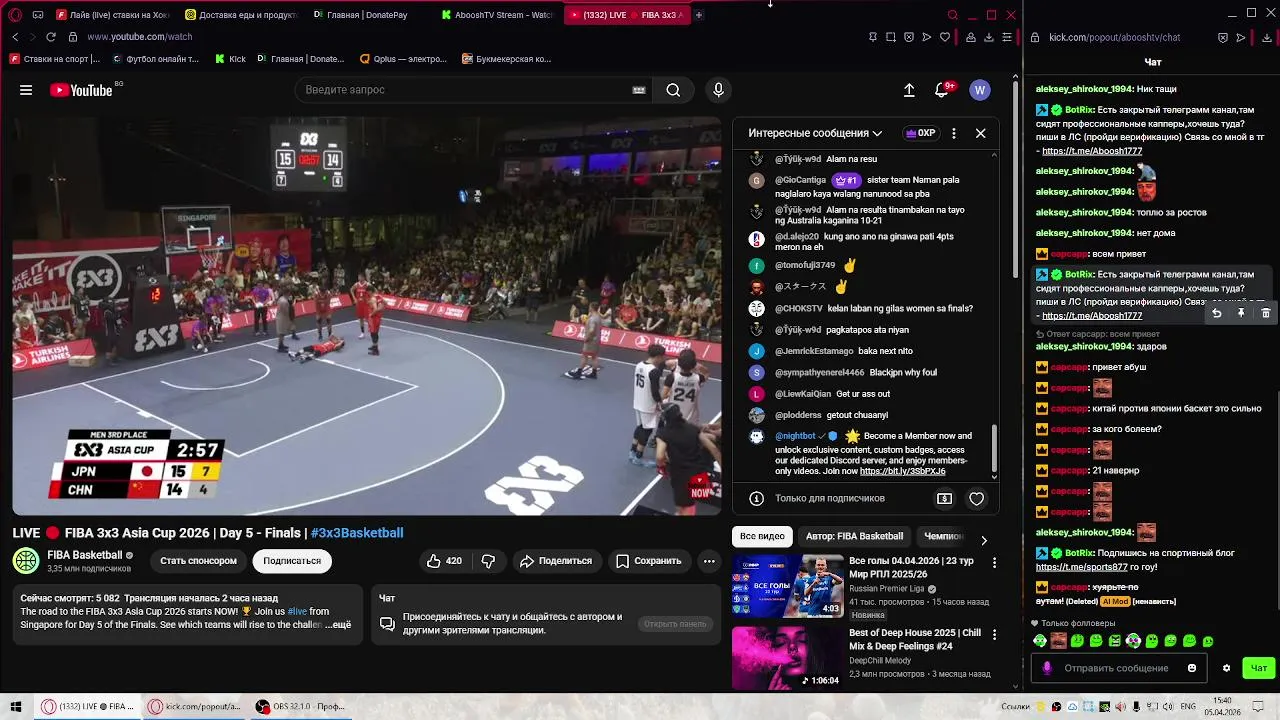Image resolution: width=1280 pixels, height=720 pixels.
Task: Open options for Best of Deep House video
Action: [994, 635]
